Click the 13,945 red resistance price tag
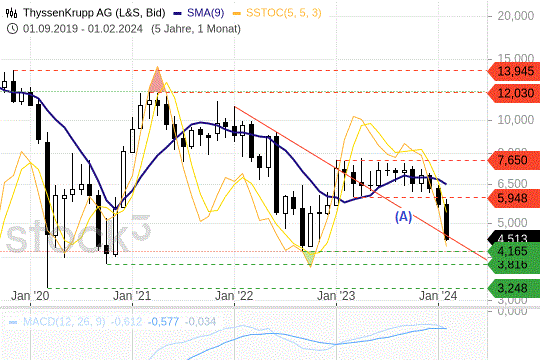The height and width of the screenshot is (360, 540). click(514, 71)
